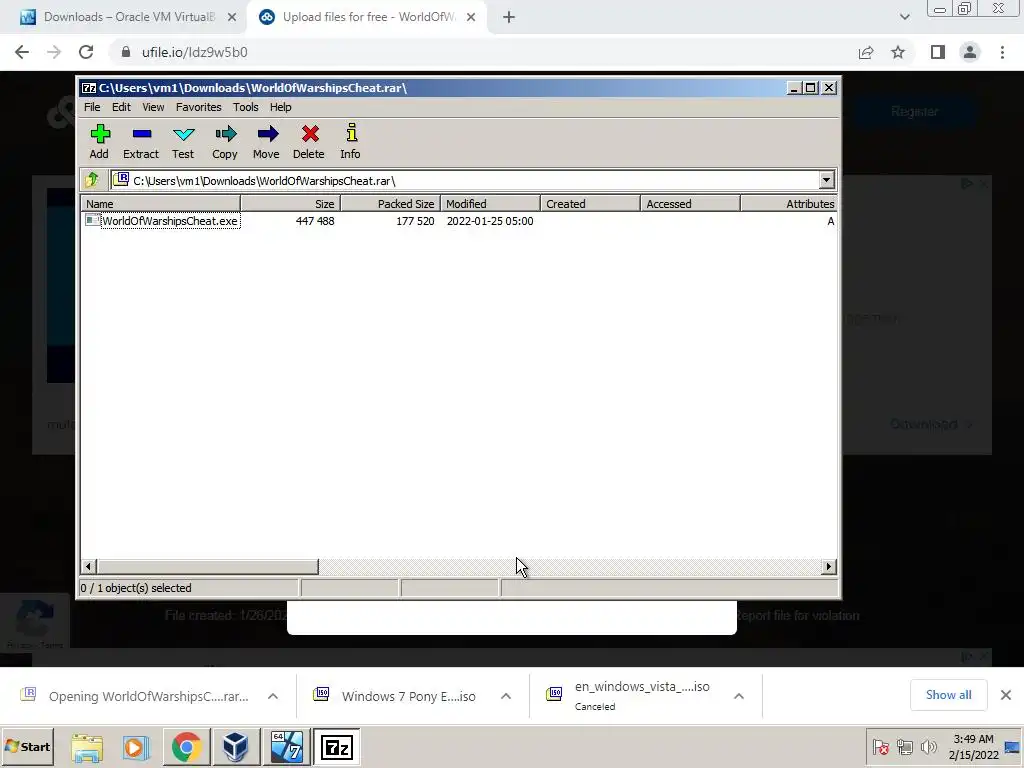Click the Extract toolbar icon
1024x768 pixels.
coord(141,141)
